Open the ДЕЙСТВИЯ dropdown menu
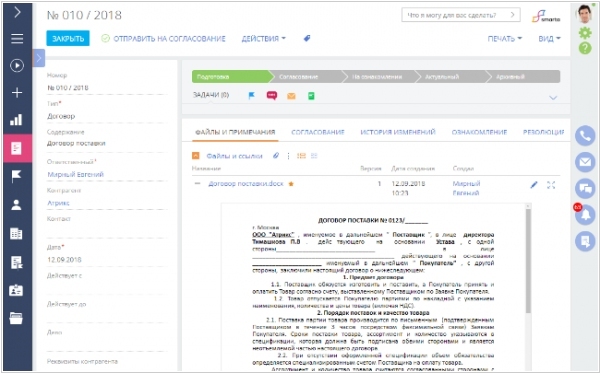Image resolution: width=600 pixels, height=373 pixels. [264, 39]
